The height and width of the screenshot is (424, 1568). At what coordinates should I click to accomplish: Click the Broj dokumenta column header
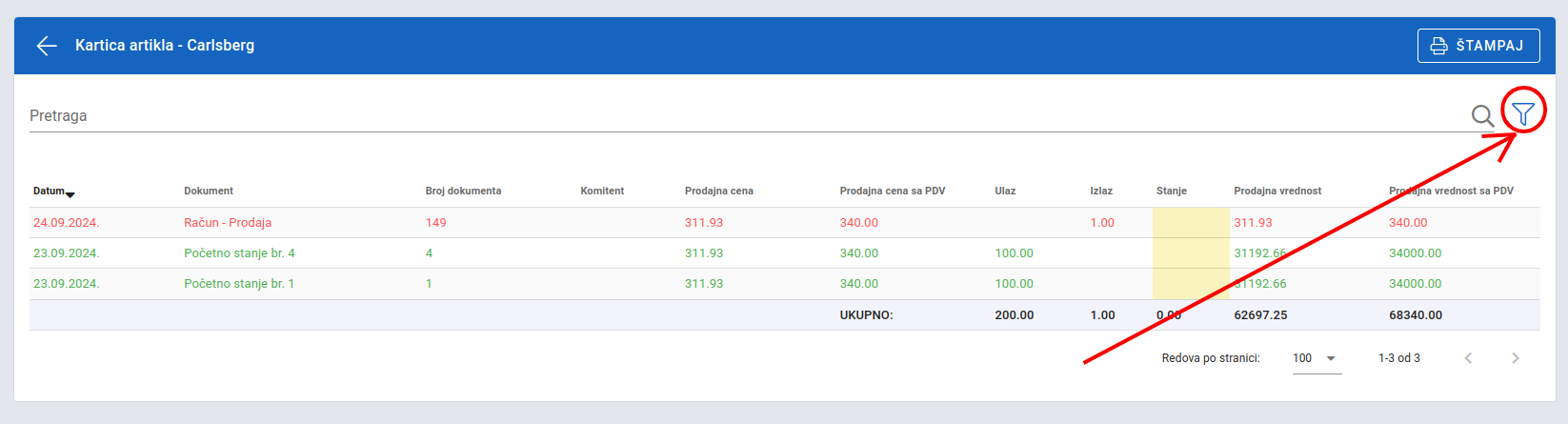tap(463, 191)
